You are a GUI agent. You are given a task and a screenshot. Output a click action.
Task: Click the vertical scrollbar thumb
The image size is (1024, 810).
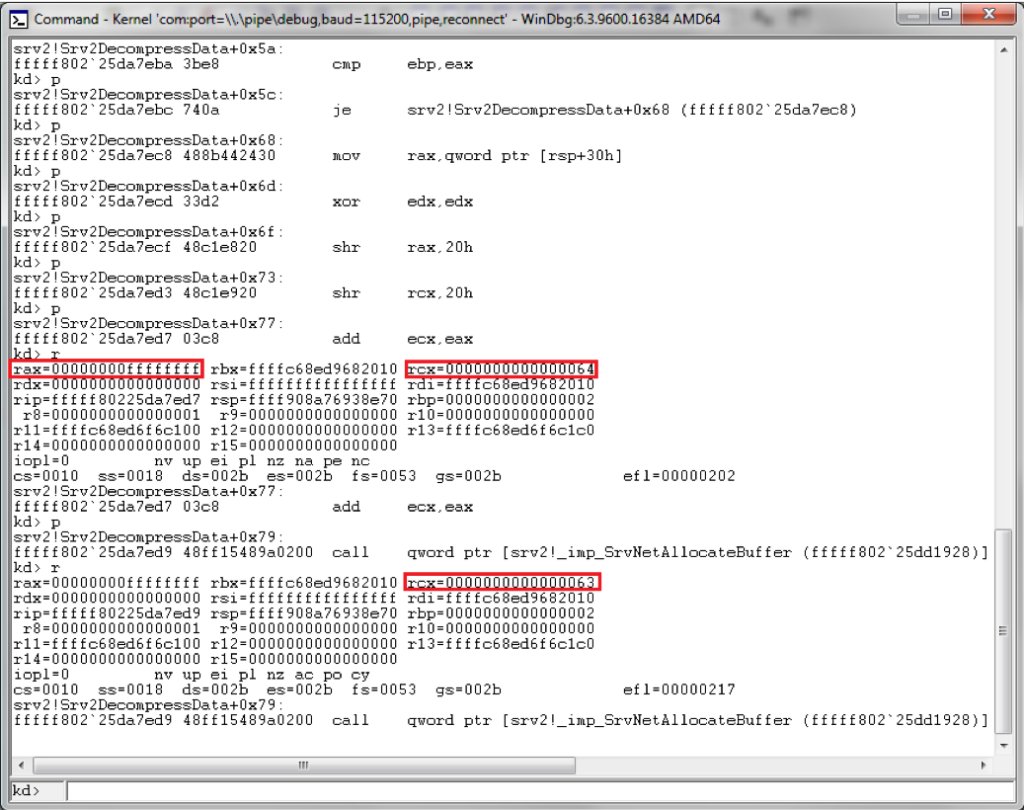pyautogui.click(x=1004, y=630)
